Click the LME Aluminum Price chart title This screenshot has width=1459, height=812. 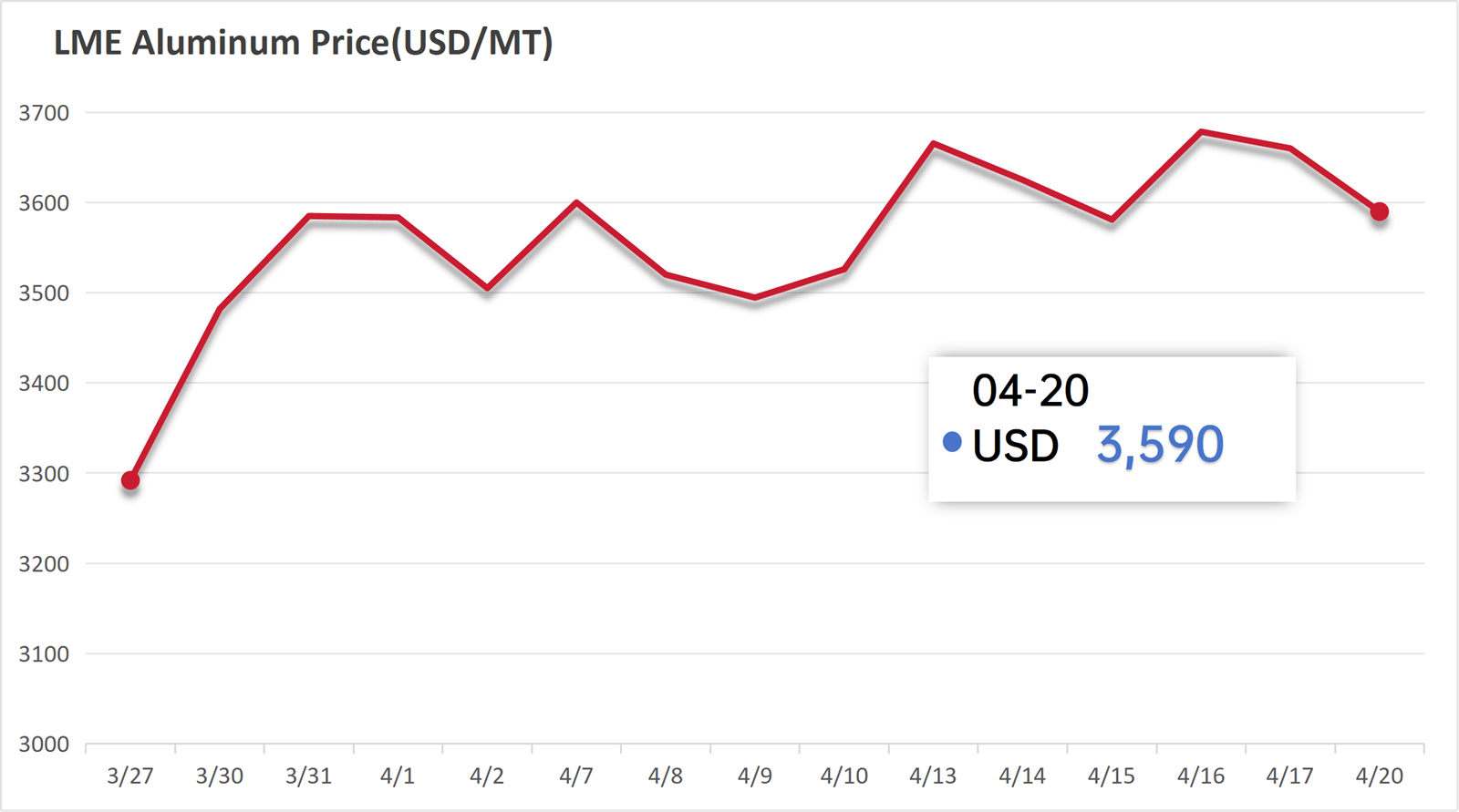click(x=304, y=43)
